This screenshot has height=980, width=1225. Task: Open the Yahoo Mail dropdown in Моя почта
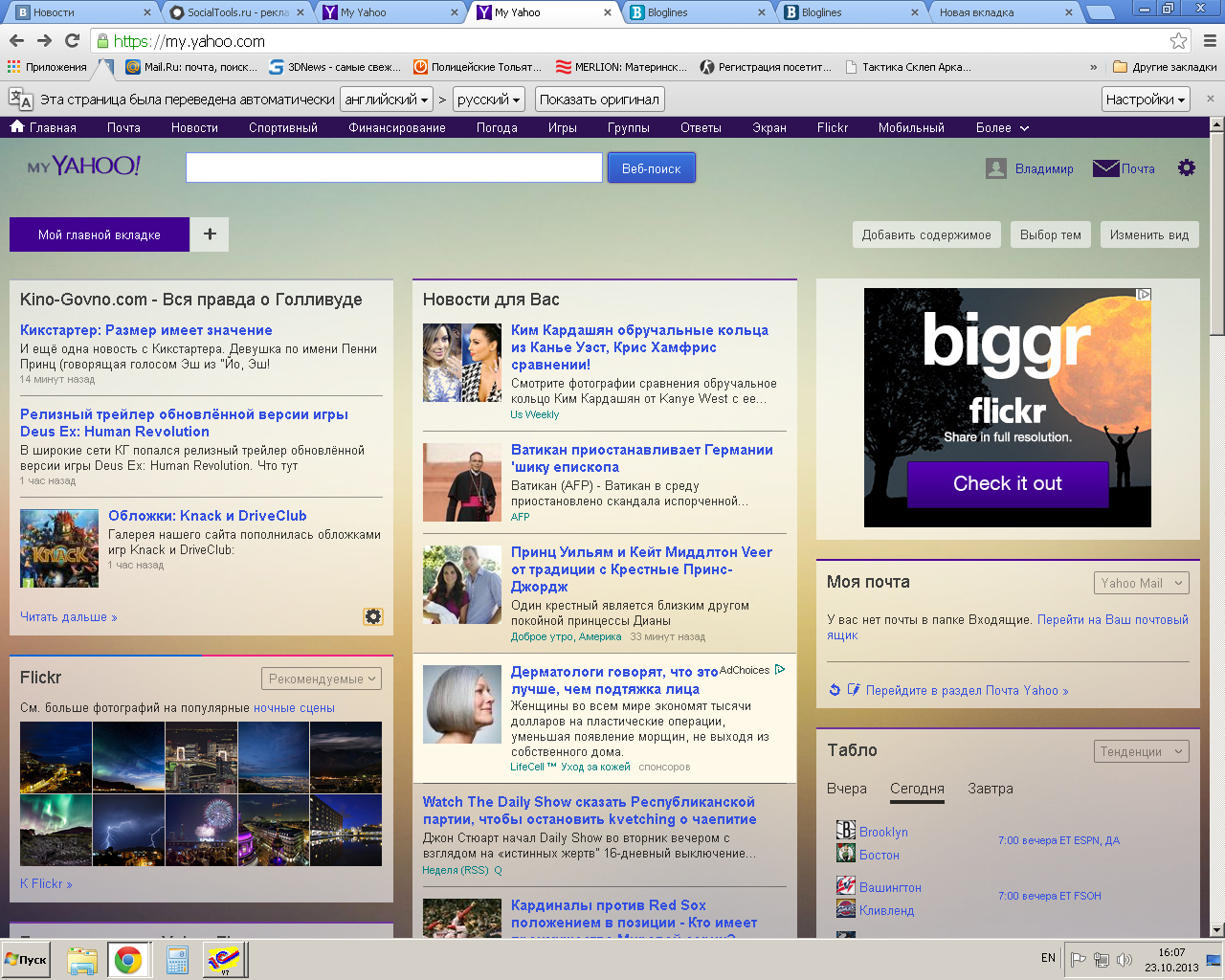tap(1142, 583)
